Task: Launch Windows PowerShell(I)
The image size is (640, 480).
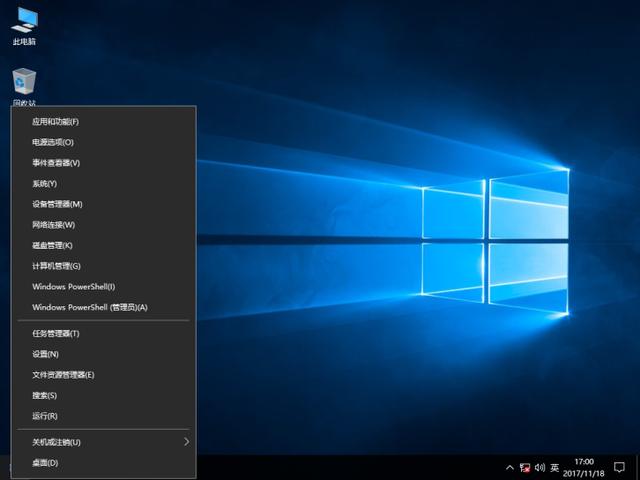Action: coord(103,287)
